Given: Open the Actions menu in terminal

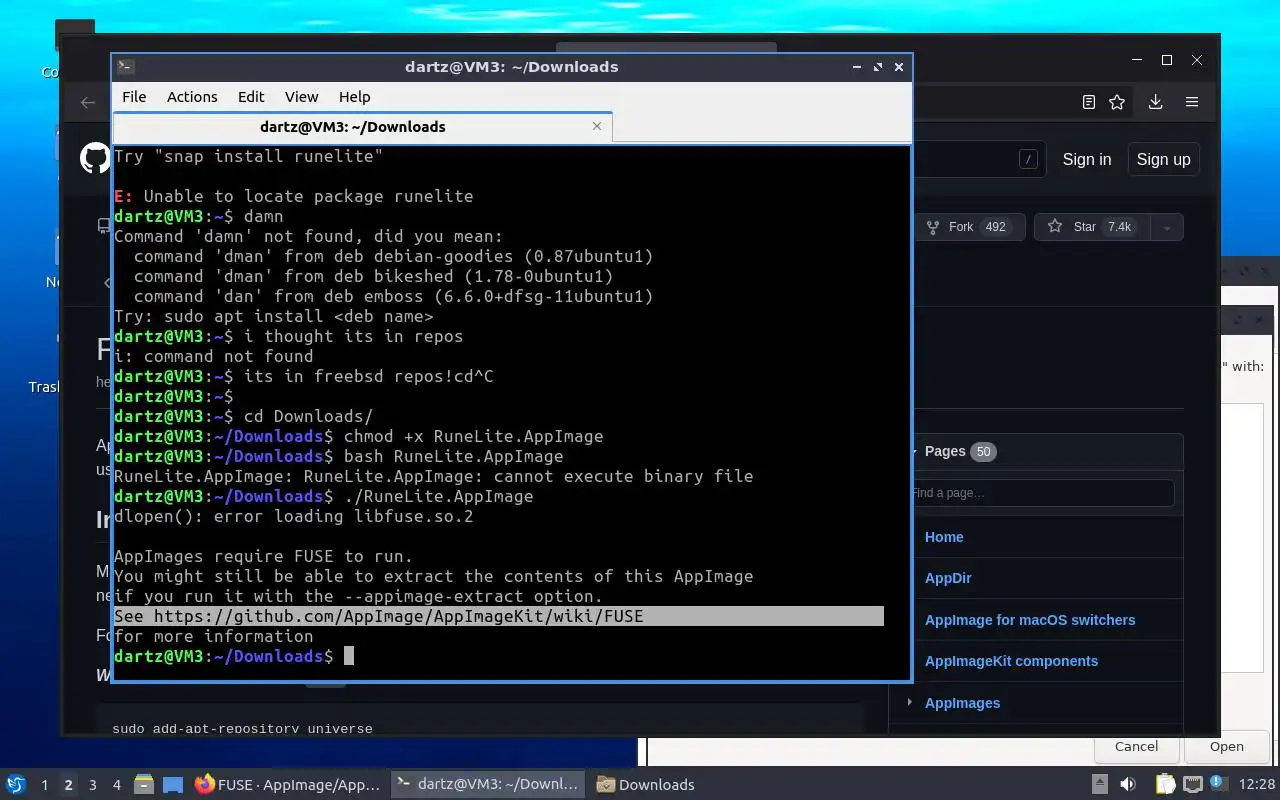Looking at the screenshot, I should (x=192, y=97).
